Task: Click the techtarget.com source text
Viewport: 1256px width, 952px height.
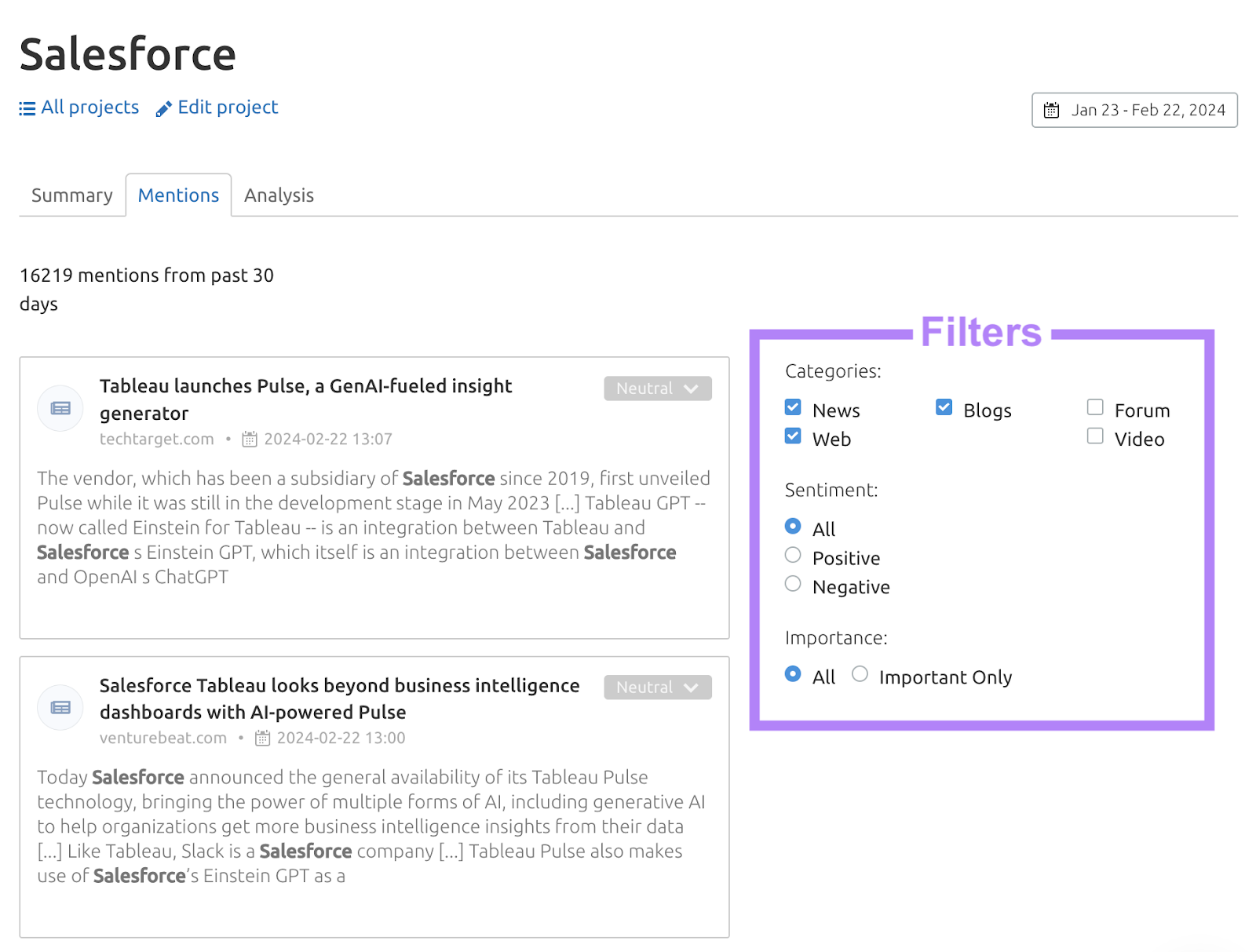Action: click(x=157, y=440)
